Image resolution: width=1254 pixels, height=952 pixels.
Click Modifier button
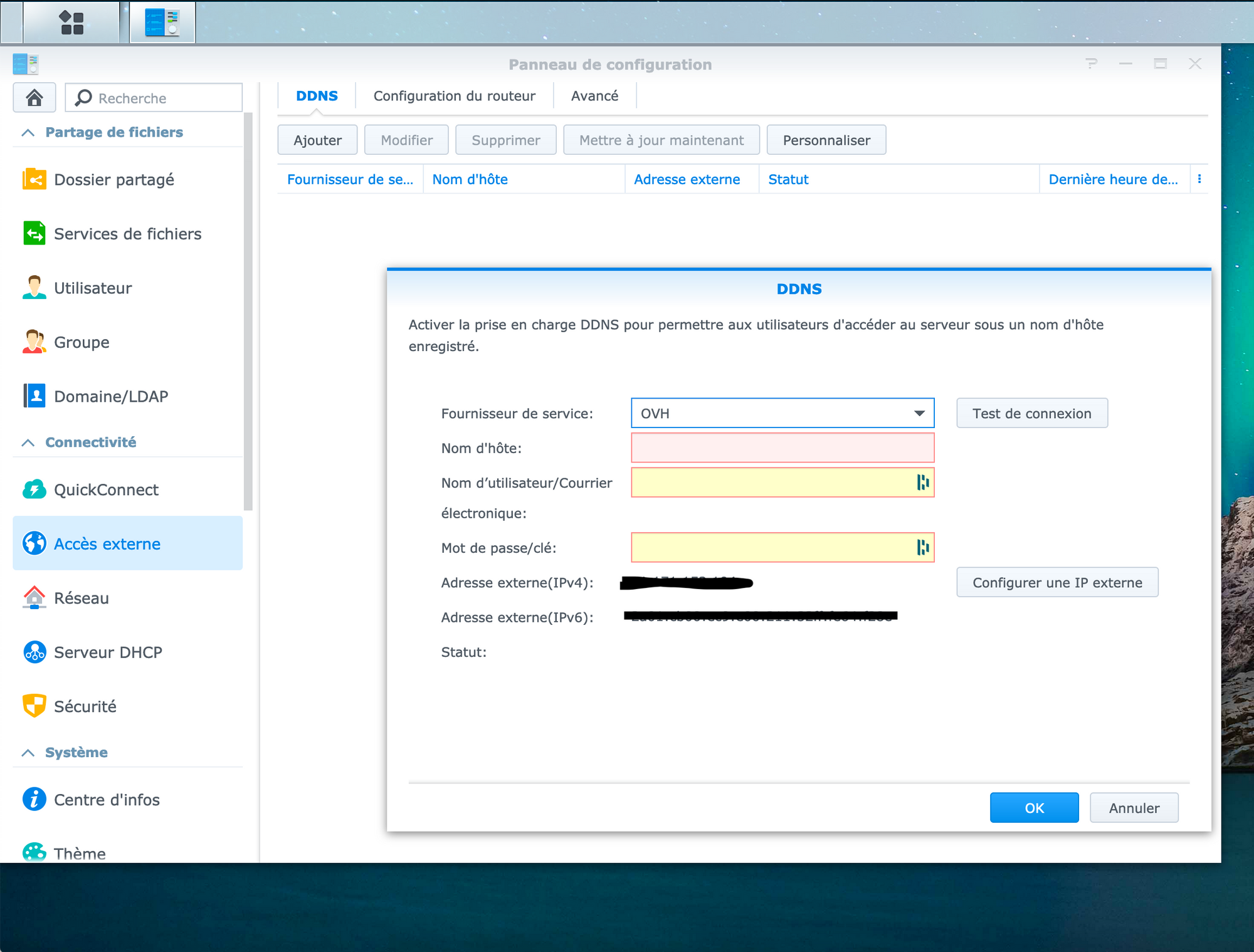click(406, 140)
